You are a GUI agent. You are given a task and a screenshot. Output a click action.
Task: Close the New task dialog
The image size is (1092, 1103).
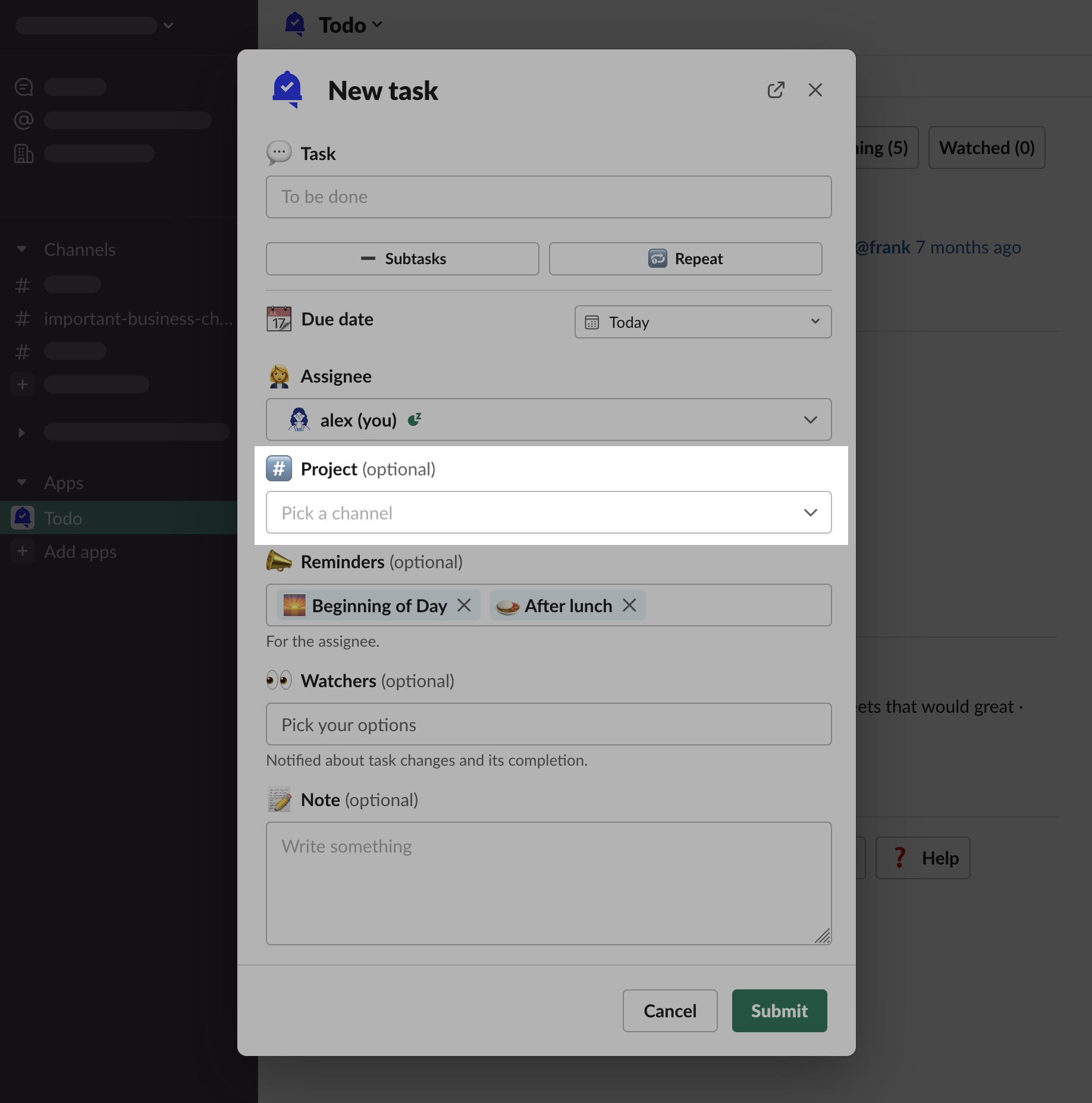815,90
